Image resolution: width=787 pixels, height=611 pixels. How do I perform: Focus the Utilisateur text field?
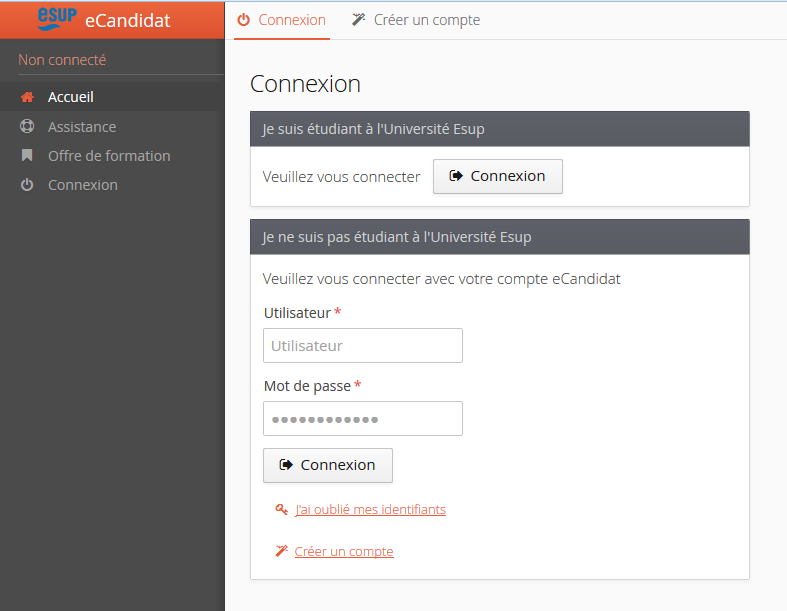pos(362,346)
